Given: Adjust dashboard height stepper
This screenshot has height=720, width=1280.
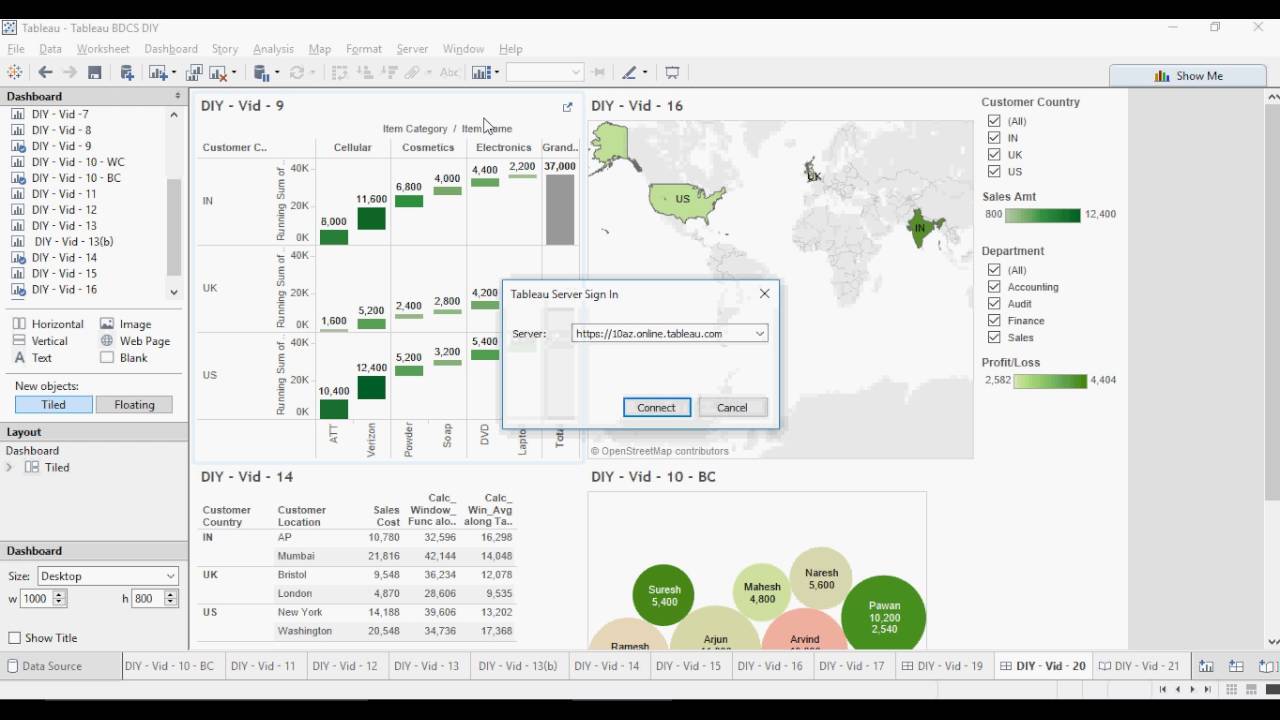Looking at the screenshot, I should [171, 598].
